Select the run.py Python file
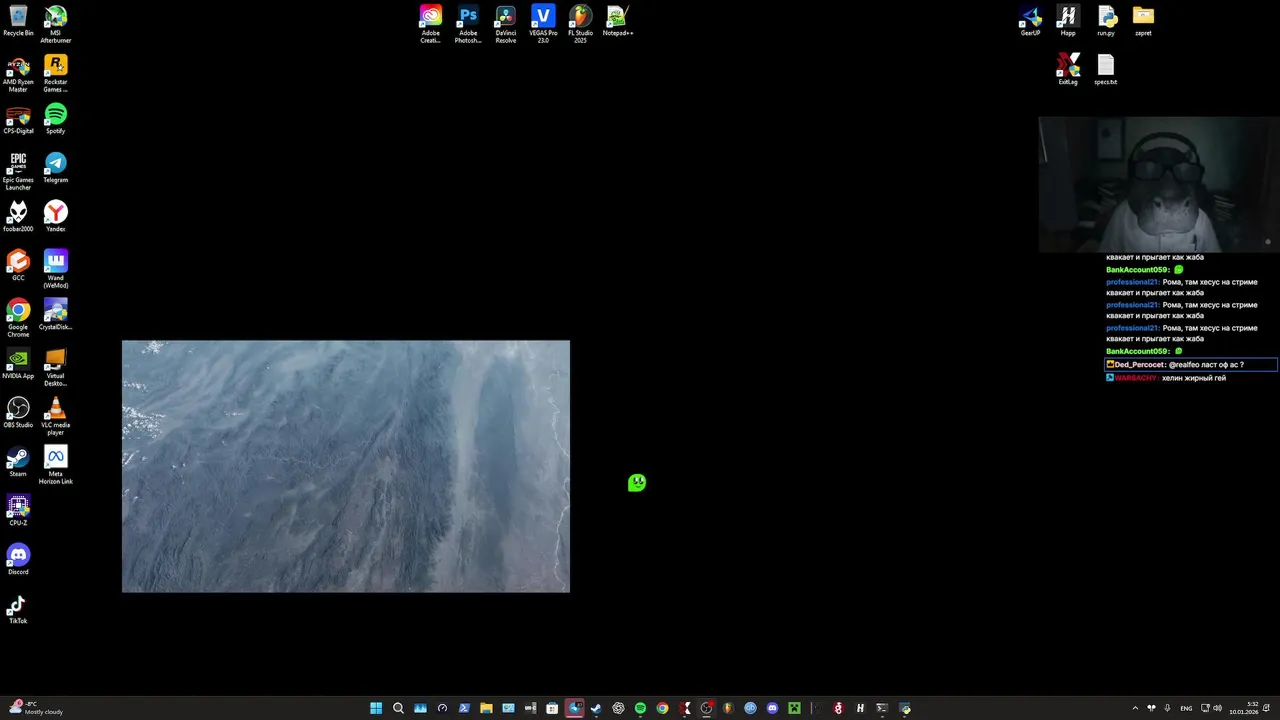 [x=1106, y=21]
